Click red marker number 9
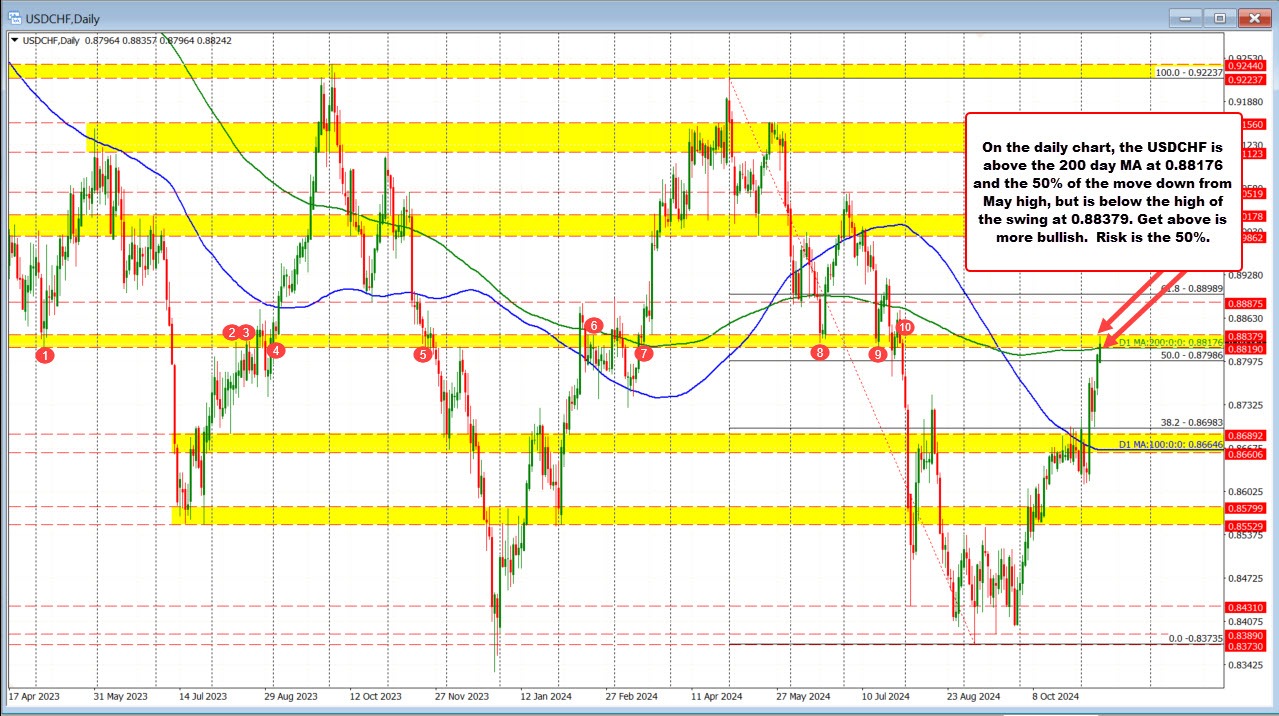Screen dimensions: 1279x716 (x=878, y=353)
